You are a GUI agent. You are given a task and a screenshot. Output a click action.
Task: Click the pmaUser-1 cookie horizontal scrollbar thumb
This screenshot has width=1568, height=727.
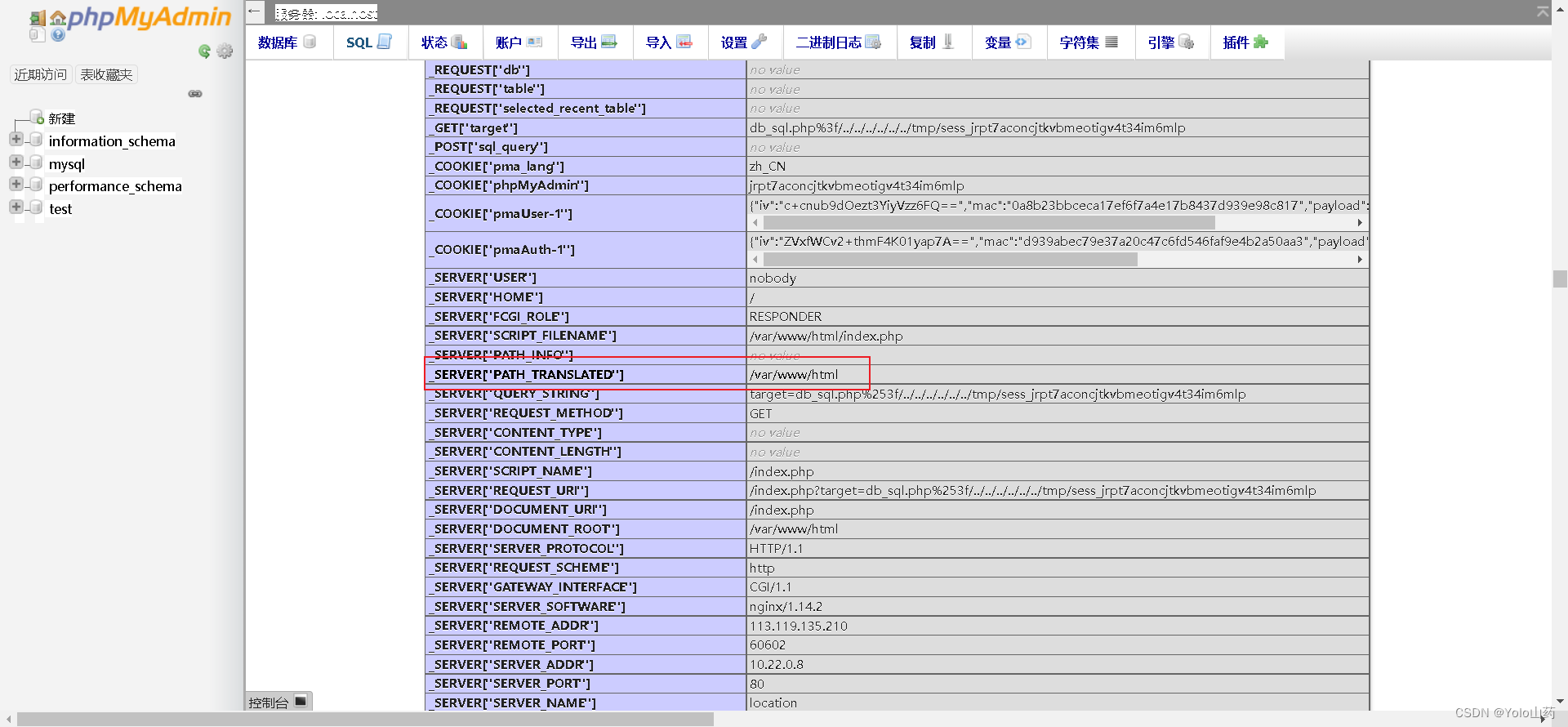click(x=989, y=222)
